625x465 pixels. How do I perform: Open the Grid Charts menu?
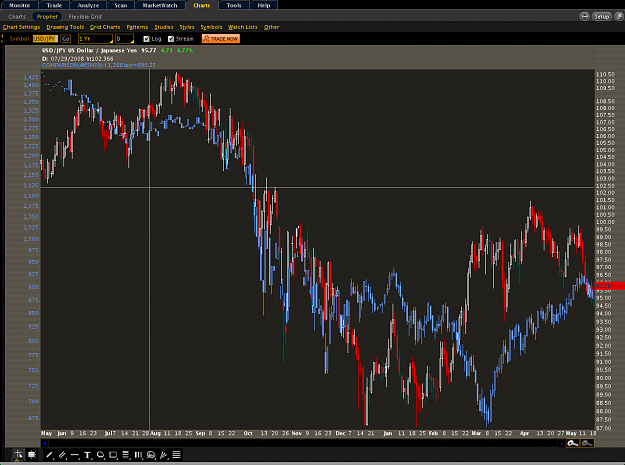[x=105, y=27]
